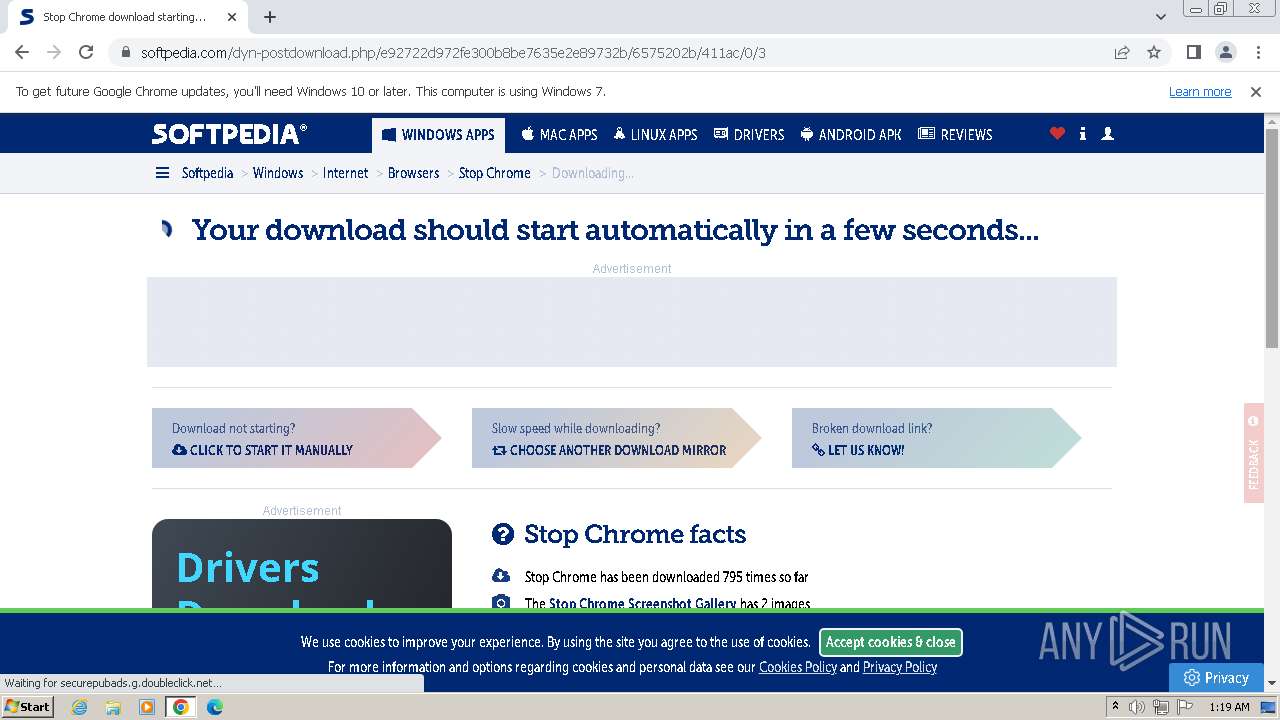
Task: Dismiss the Windows 7 update notice
Action: pyautogui.click(x=1256, y=91)
